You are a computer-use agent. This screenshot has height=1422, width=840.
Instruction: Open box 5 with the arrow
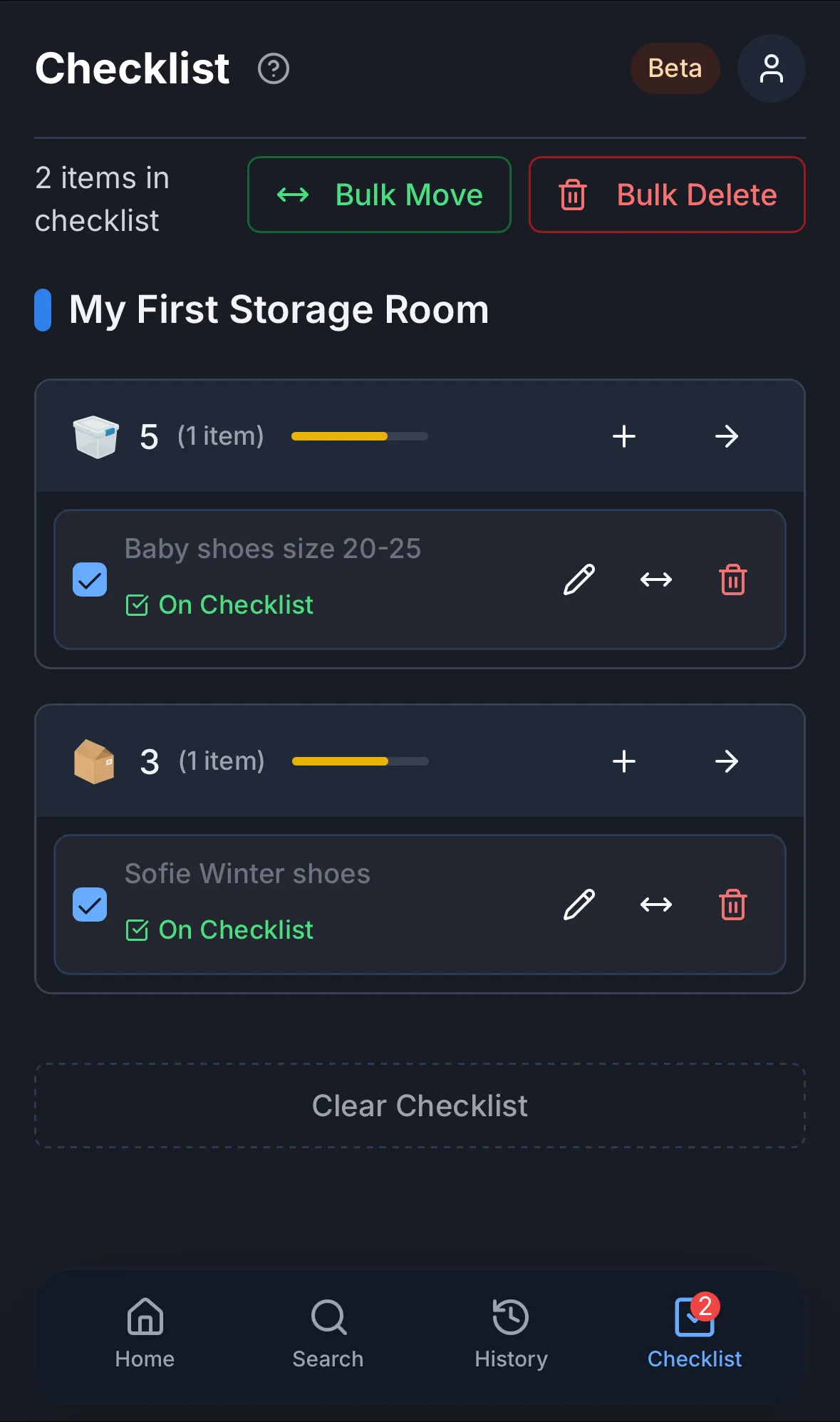point(727,436)
